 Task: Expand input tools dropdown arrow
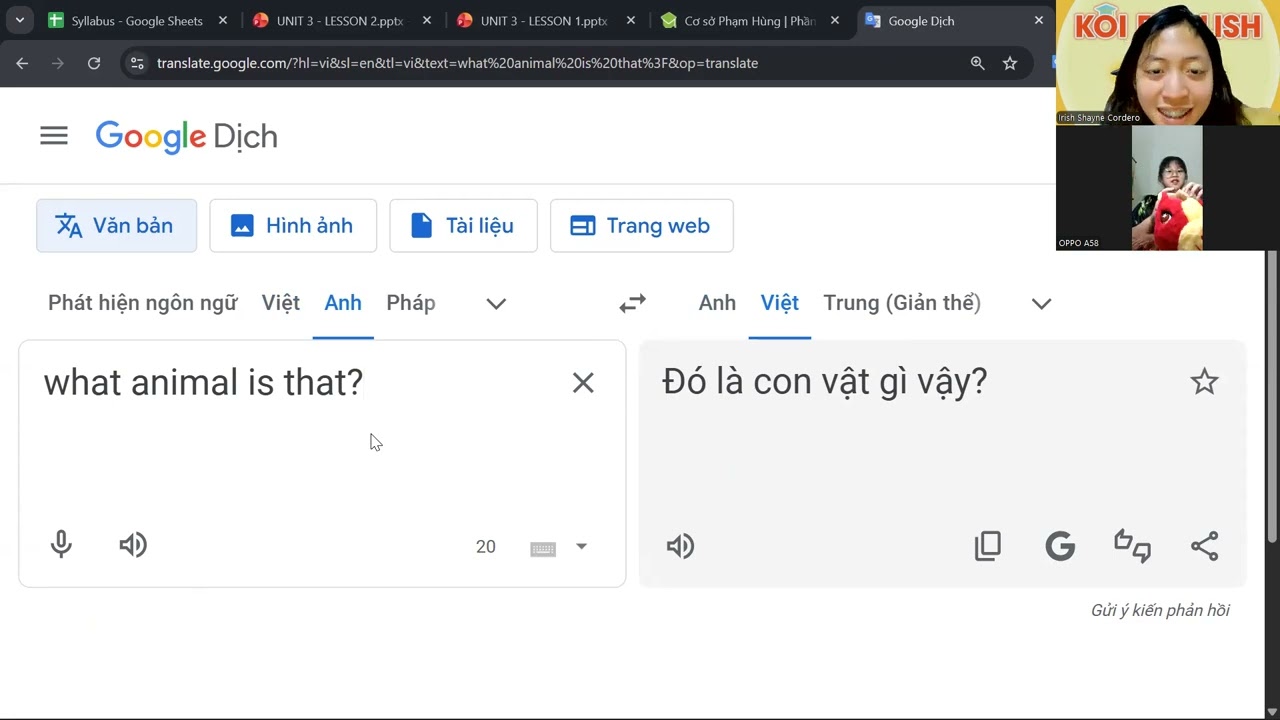[x=581, y=547]
